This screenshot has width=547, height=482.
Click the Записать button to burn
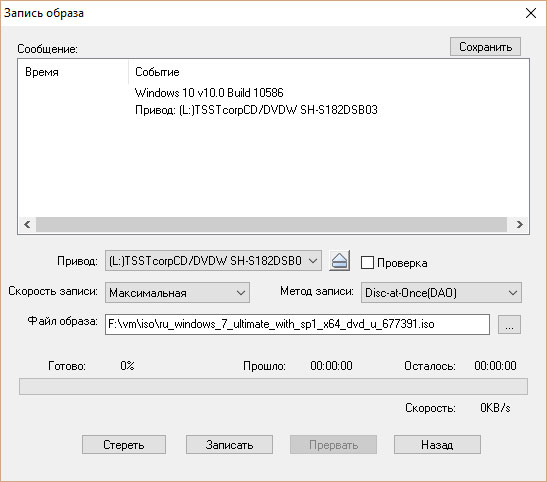point(229,444)
